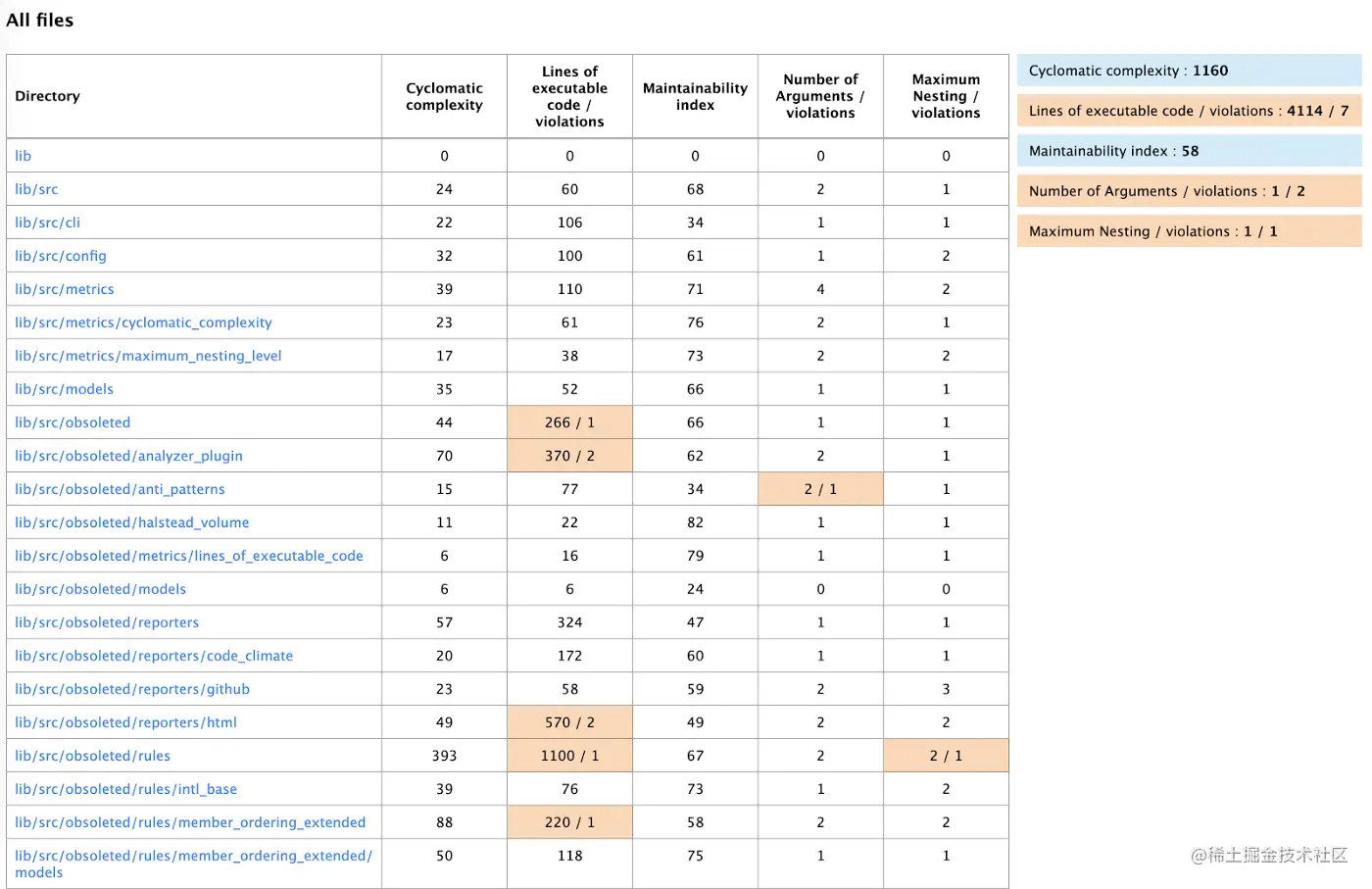The image size is (1372, 889).
Task: Click the lib/src/metrics link
Action: coord(65,289)
